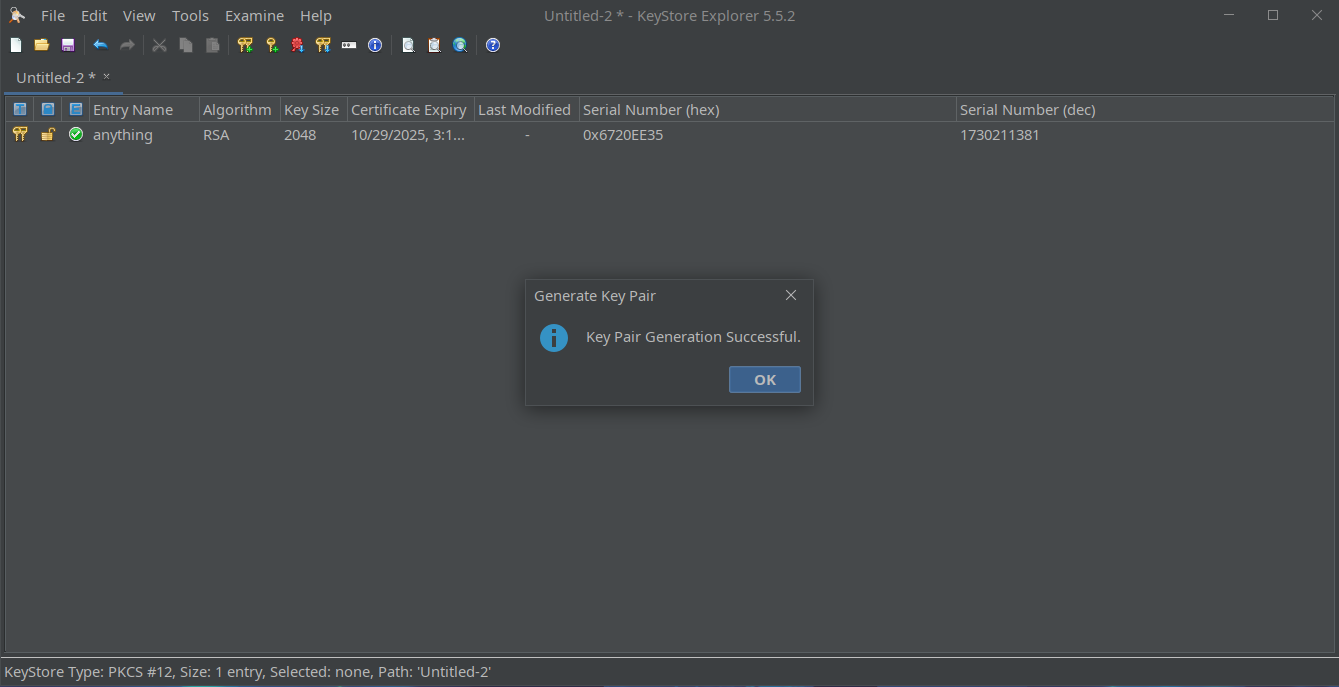Open the Examine menu
This screenshot has height=687, width=1339.
254,16
